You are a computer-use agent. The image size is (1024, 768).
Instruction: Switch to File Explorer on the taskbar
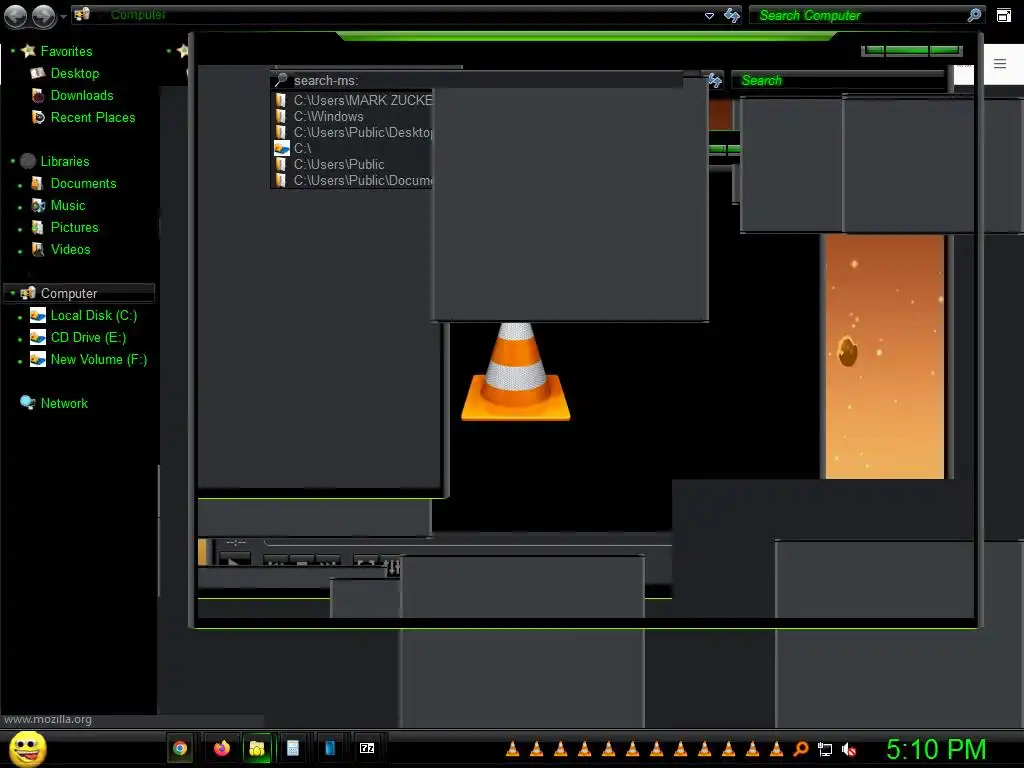click(x=257, y=748)
